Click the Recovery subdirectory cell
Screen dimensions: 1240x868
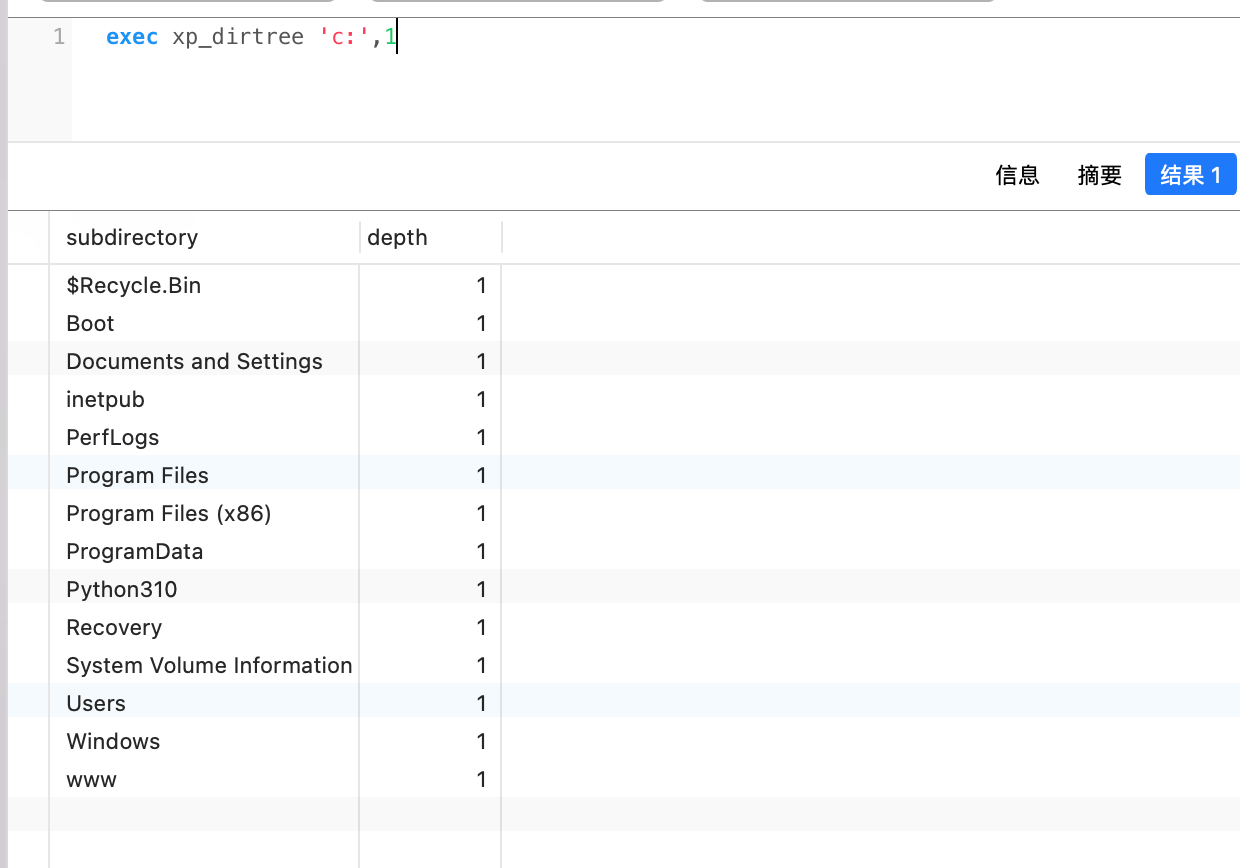click(x=113, y=628)
